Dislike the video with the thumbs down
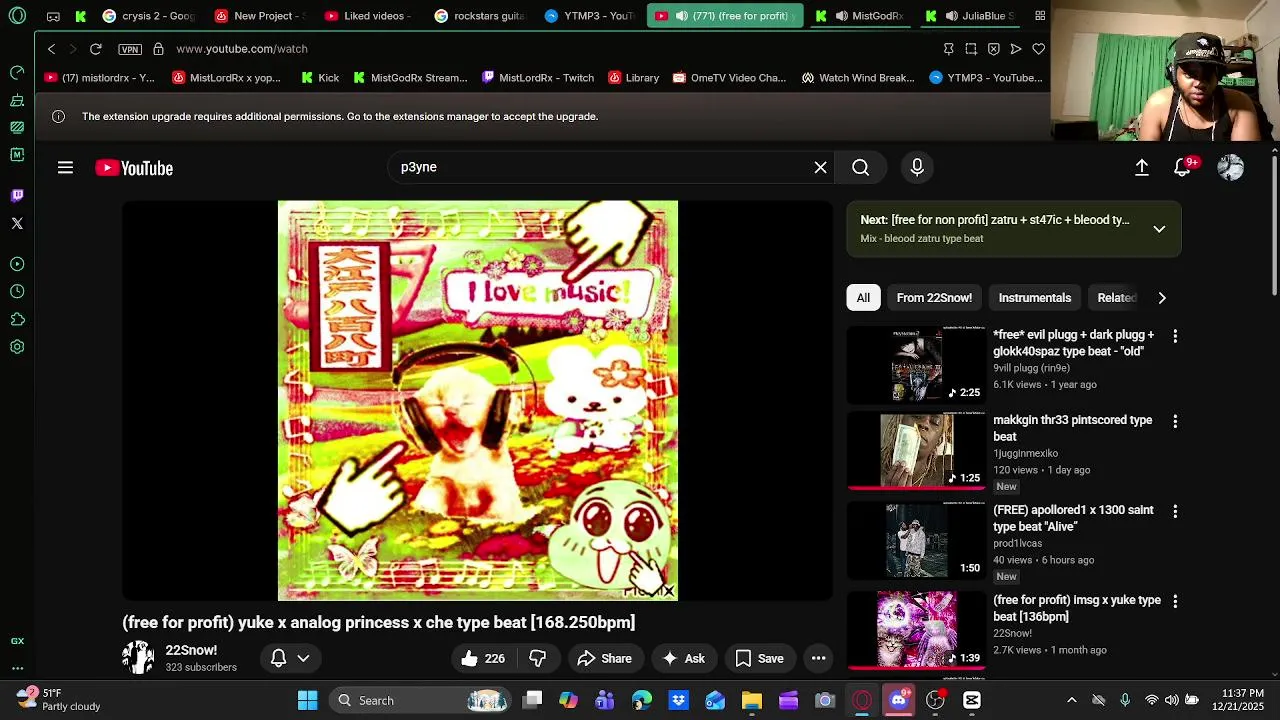Image resolution: width=1280 pixels, height=720 pixels. 538,658
